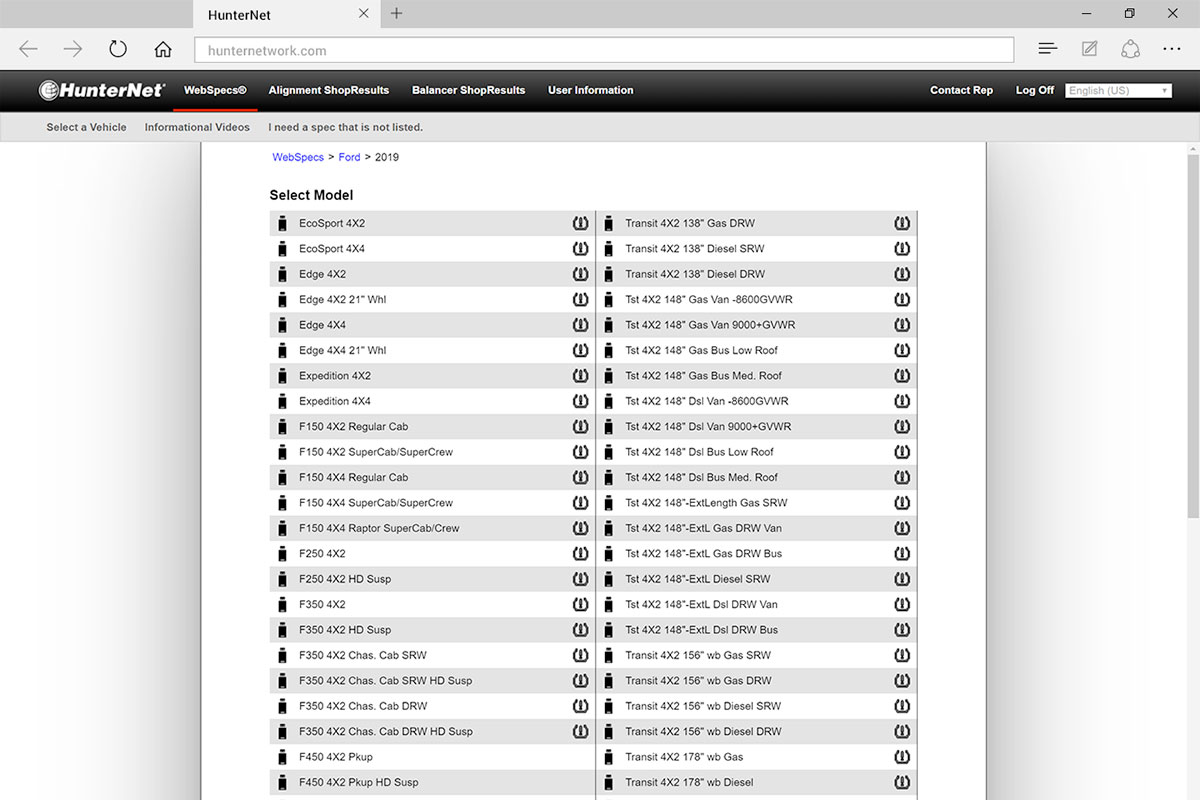
Task: Select model Tst 4X2 148" Gas Van -8600GVWR
Action: (x=709, y=300)
